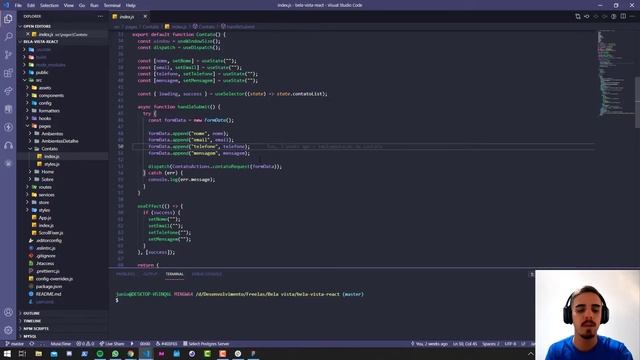Viewport: 640px width, 360px height.
Task: Open the Windows Start menu
Action: click(7, 354)
